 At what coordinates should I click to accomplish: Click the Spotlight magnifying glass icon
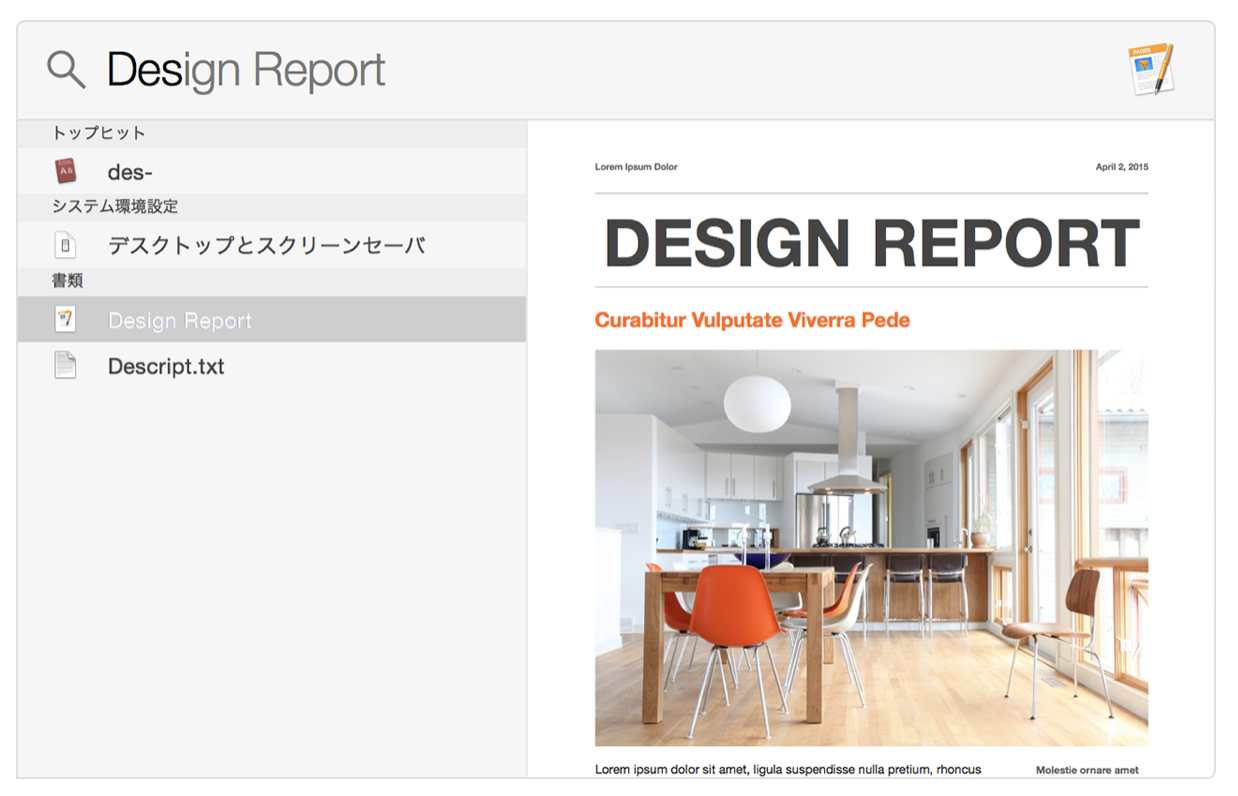pyautogui.click(x=66, y=69)
